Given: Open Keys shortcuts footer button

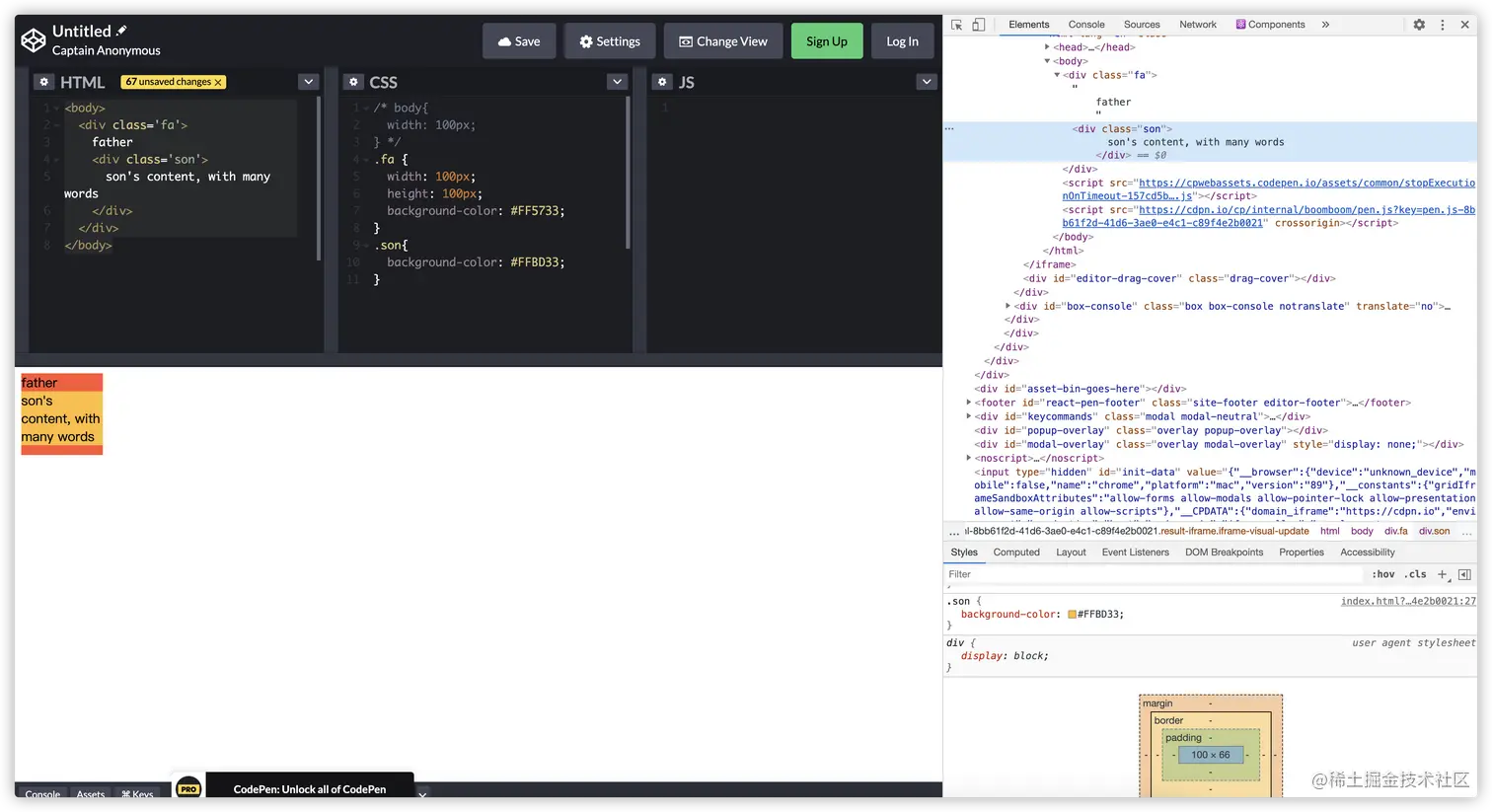Looking at the screenshot, I should pyautogui.click(x=137, y=794).
